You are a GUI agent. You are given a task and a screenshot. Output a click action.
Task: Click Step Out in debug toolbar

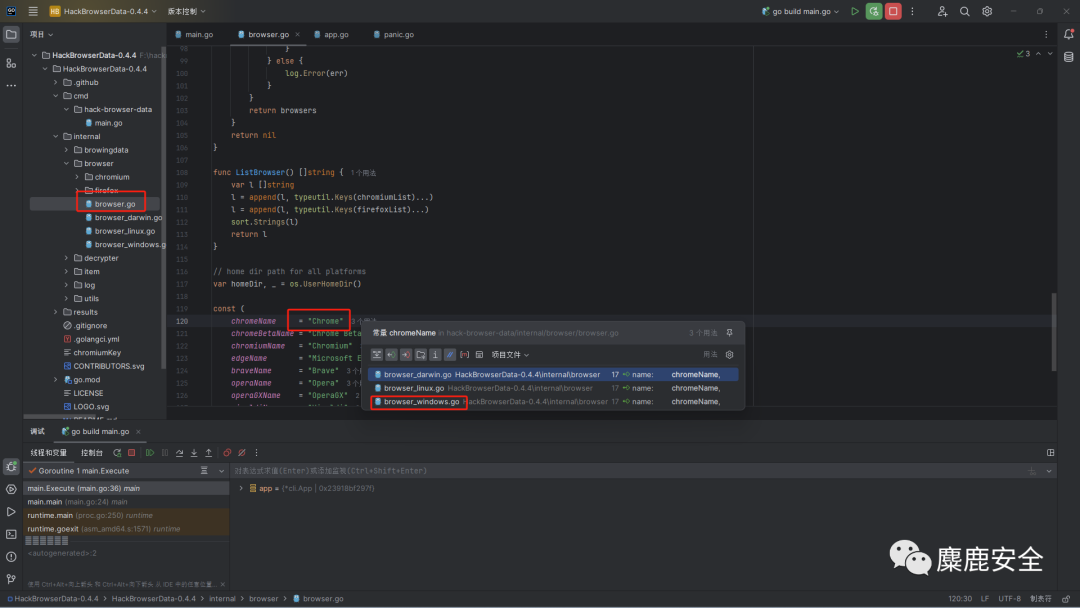coord(208,452)
